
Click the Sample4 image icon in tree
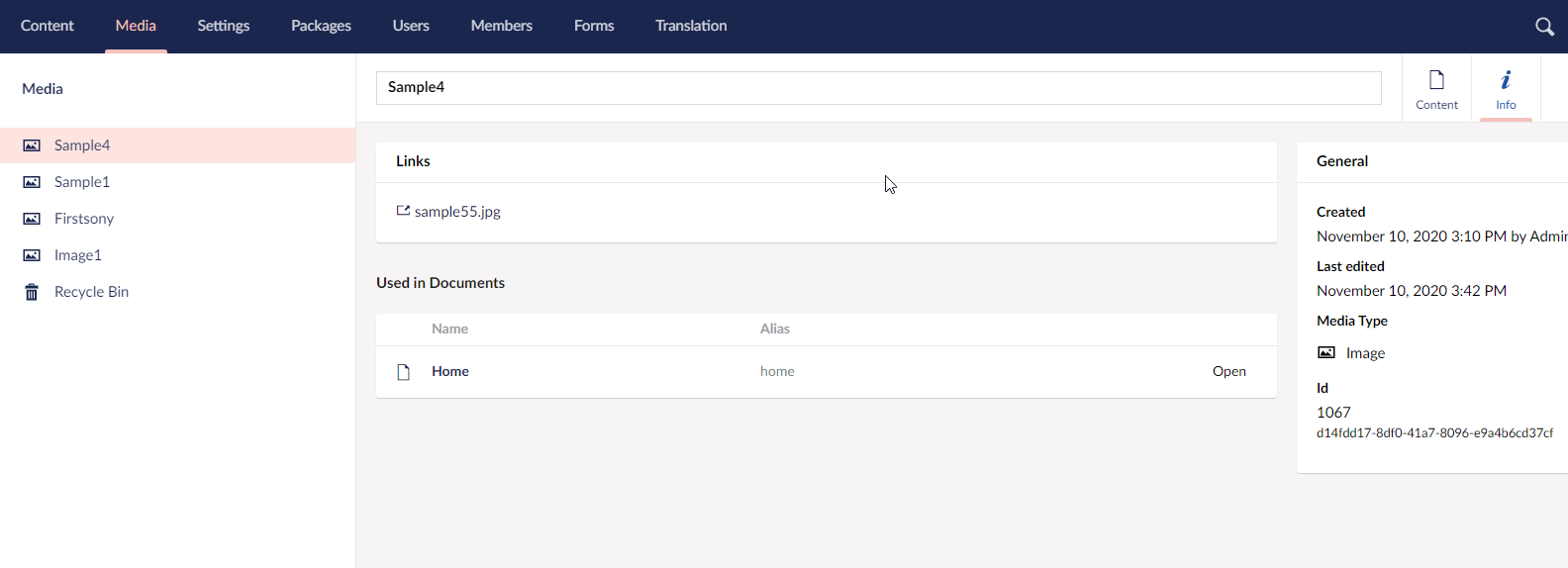click(x=32, y=145)
